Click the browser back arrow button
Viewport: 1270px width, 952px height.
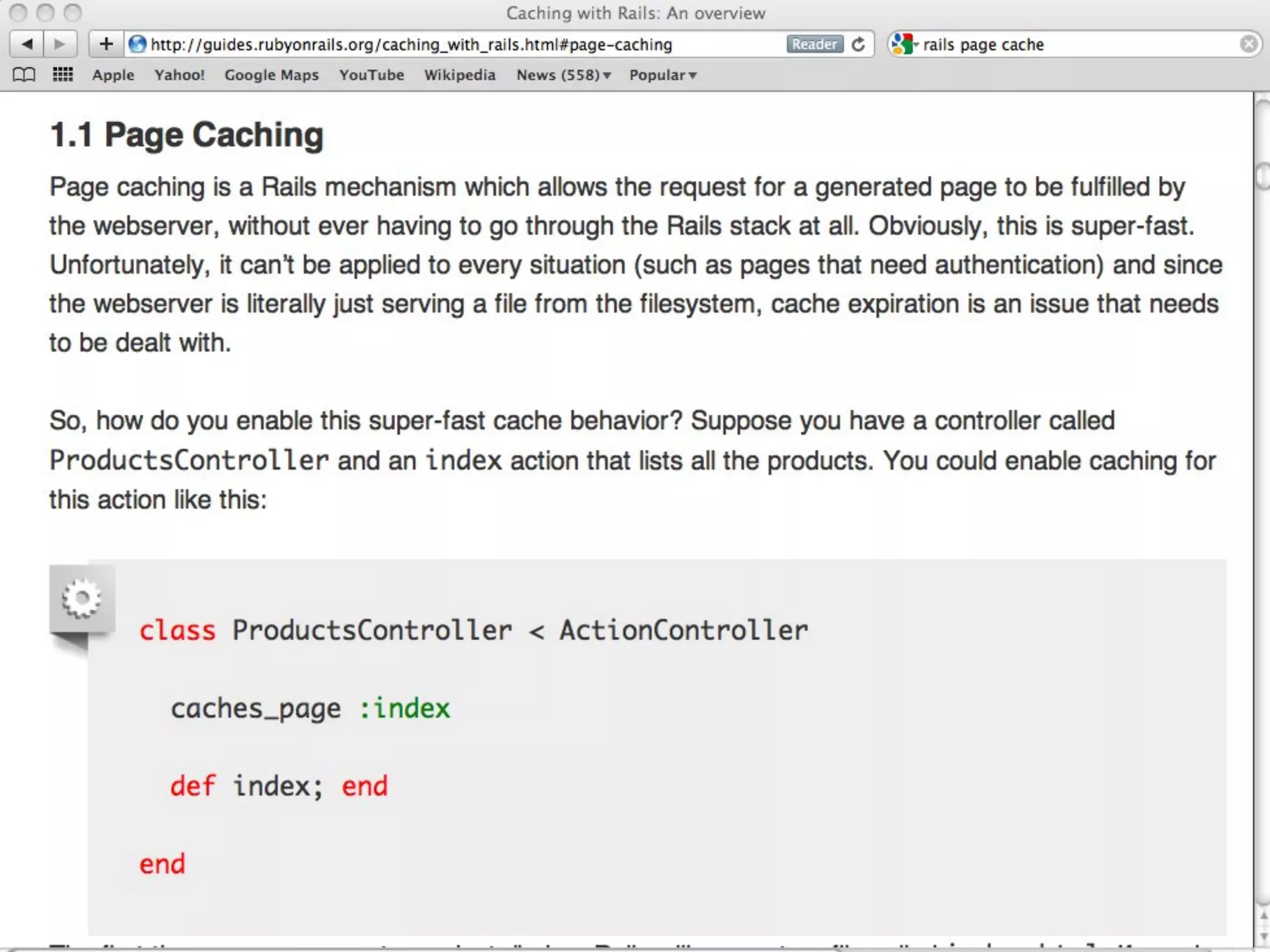27,44
